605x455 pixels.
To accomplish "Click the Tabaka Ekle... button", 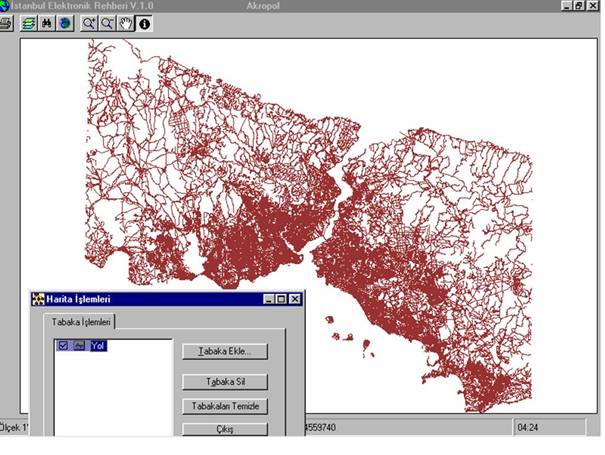I will (x=225, y=352).
